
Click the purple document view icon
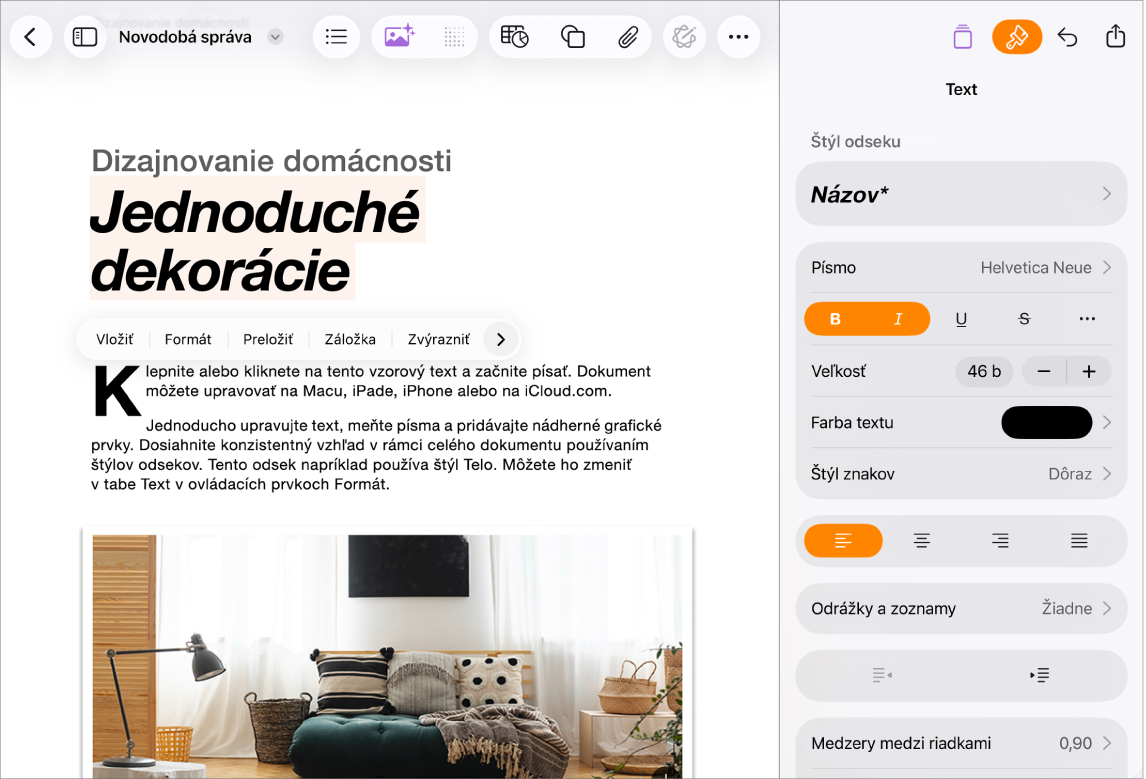coord(963,37)
